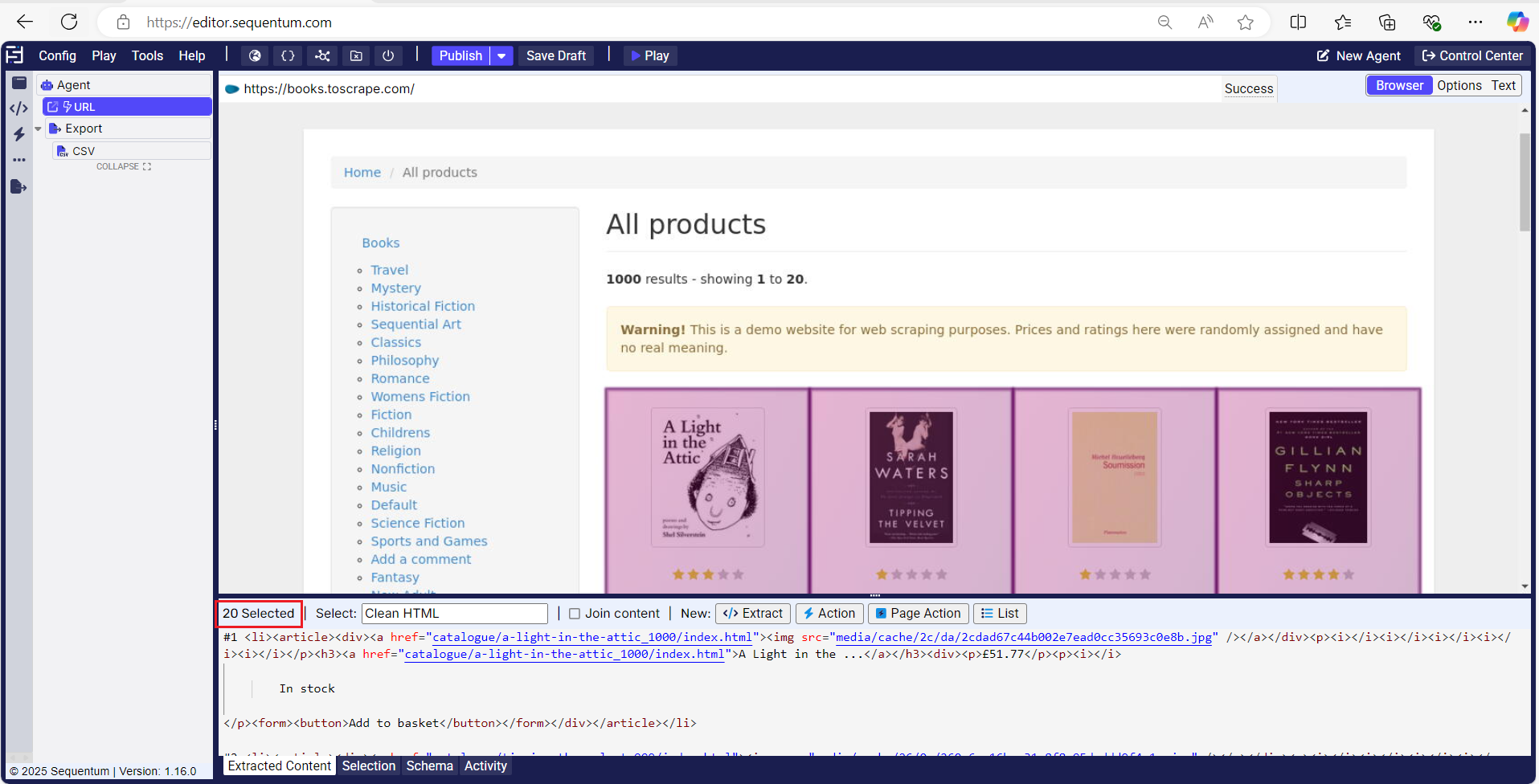This screenshot has height=784, width=1539.
Task: Click the Edge zoom out magnifier icon
Action: point(1164,22)
